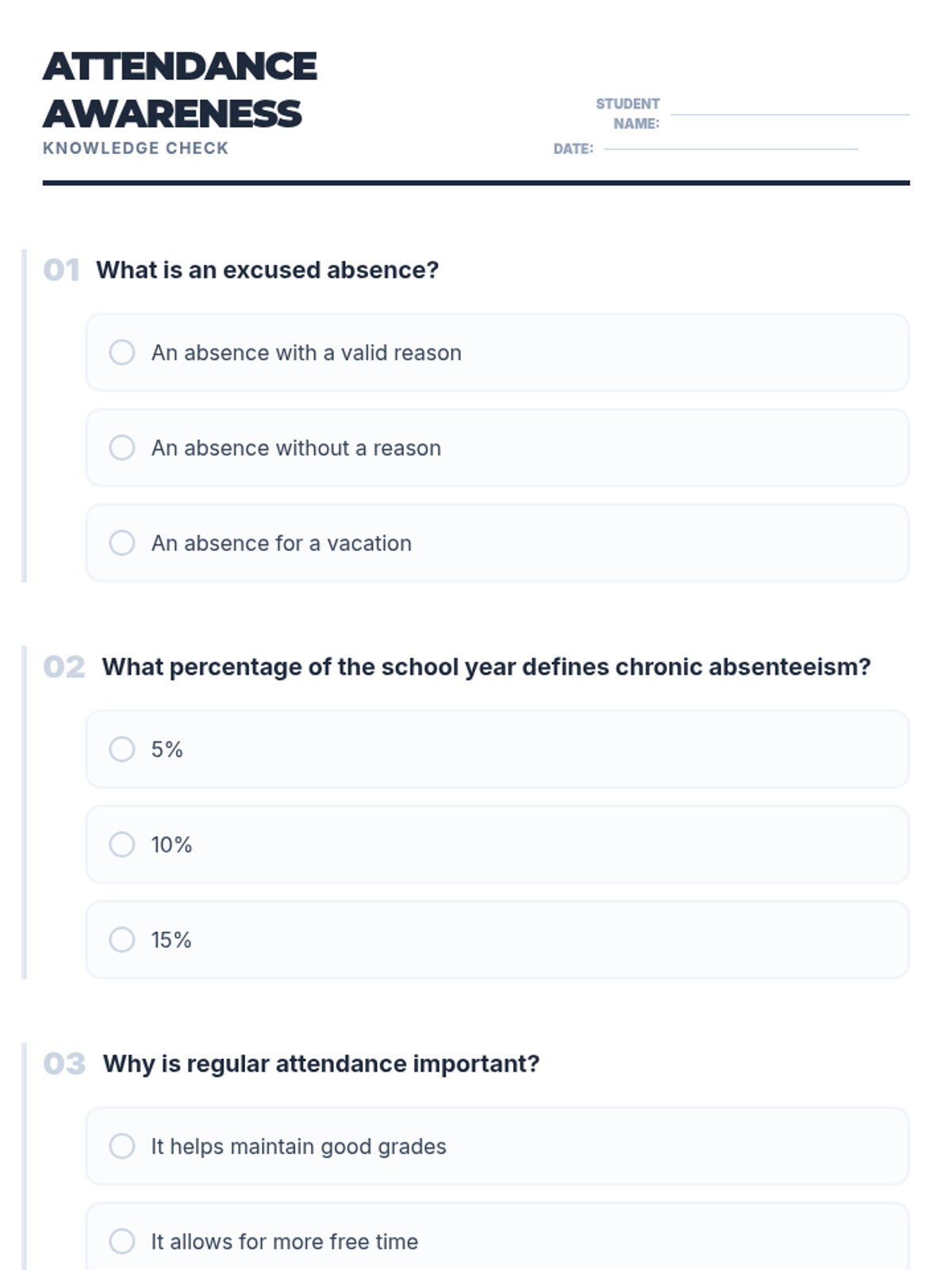The height and width of the screenshot is (1270, 952).
Task: Click question 01 about excused absence
Action: click(267, 270)
